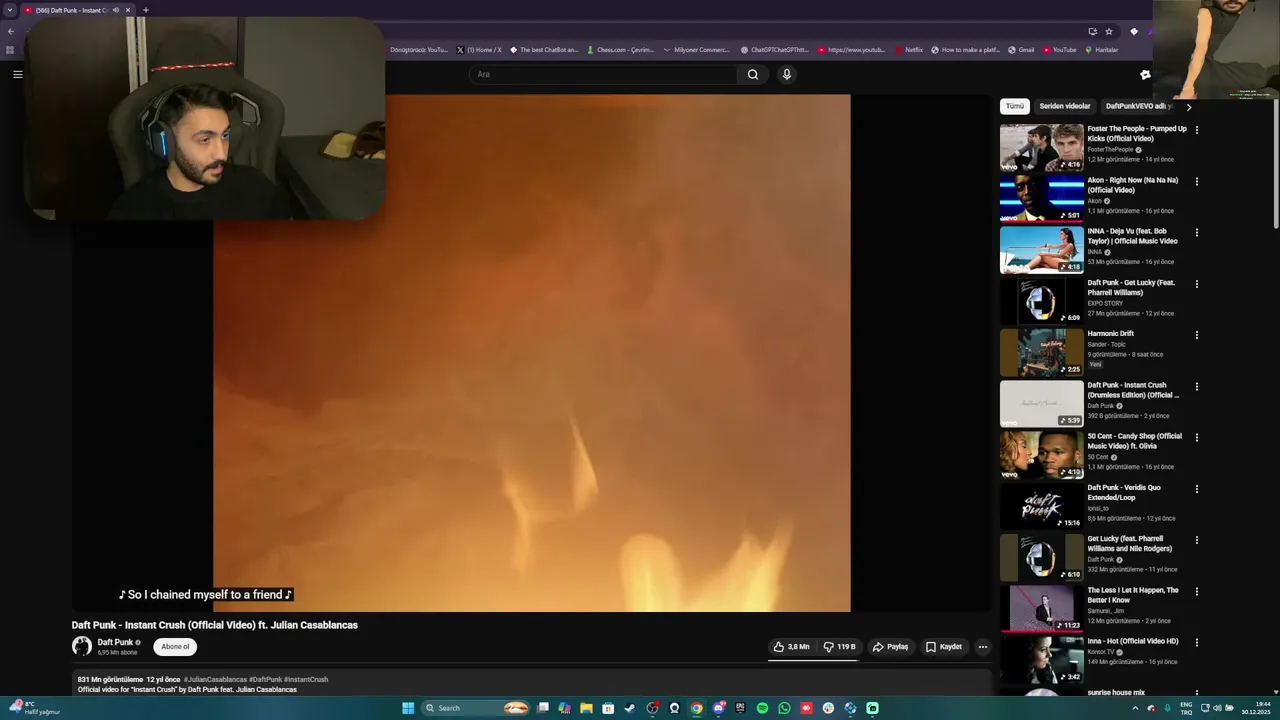The image size is (1280, 720).
Task: Open 'Harmonic Drift' video title
Action: 1111,334
